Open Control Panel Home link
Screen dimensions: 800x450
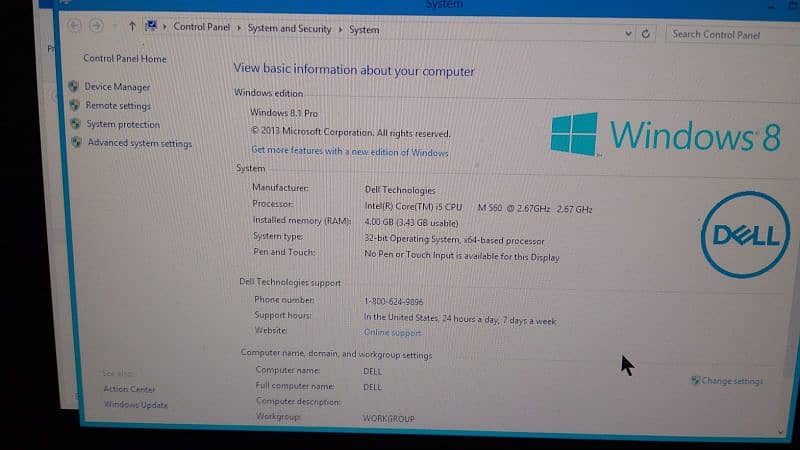pyautogui.click(x=125, y=59)
